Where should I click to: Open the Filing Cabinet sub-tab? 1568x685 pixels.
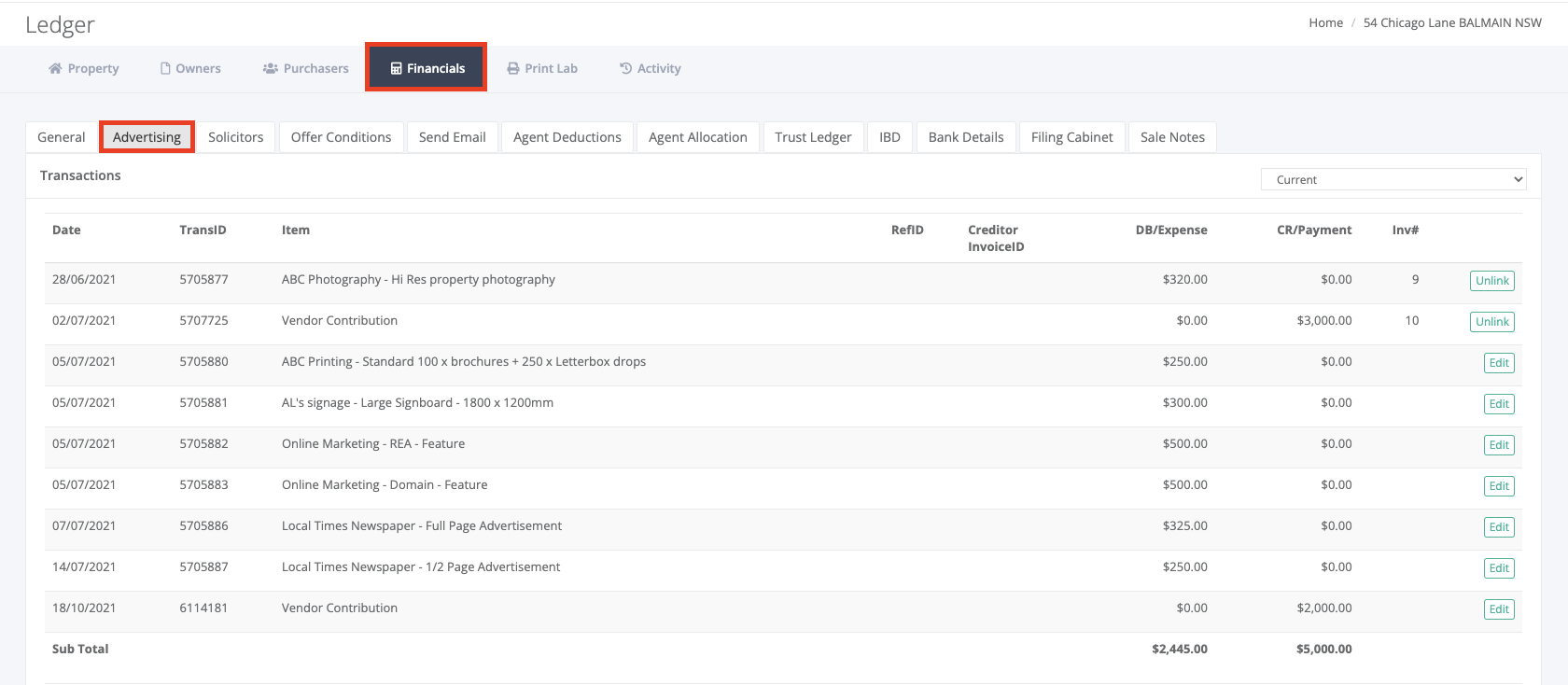(1072, 137)
